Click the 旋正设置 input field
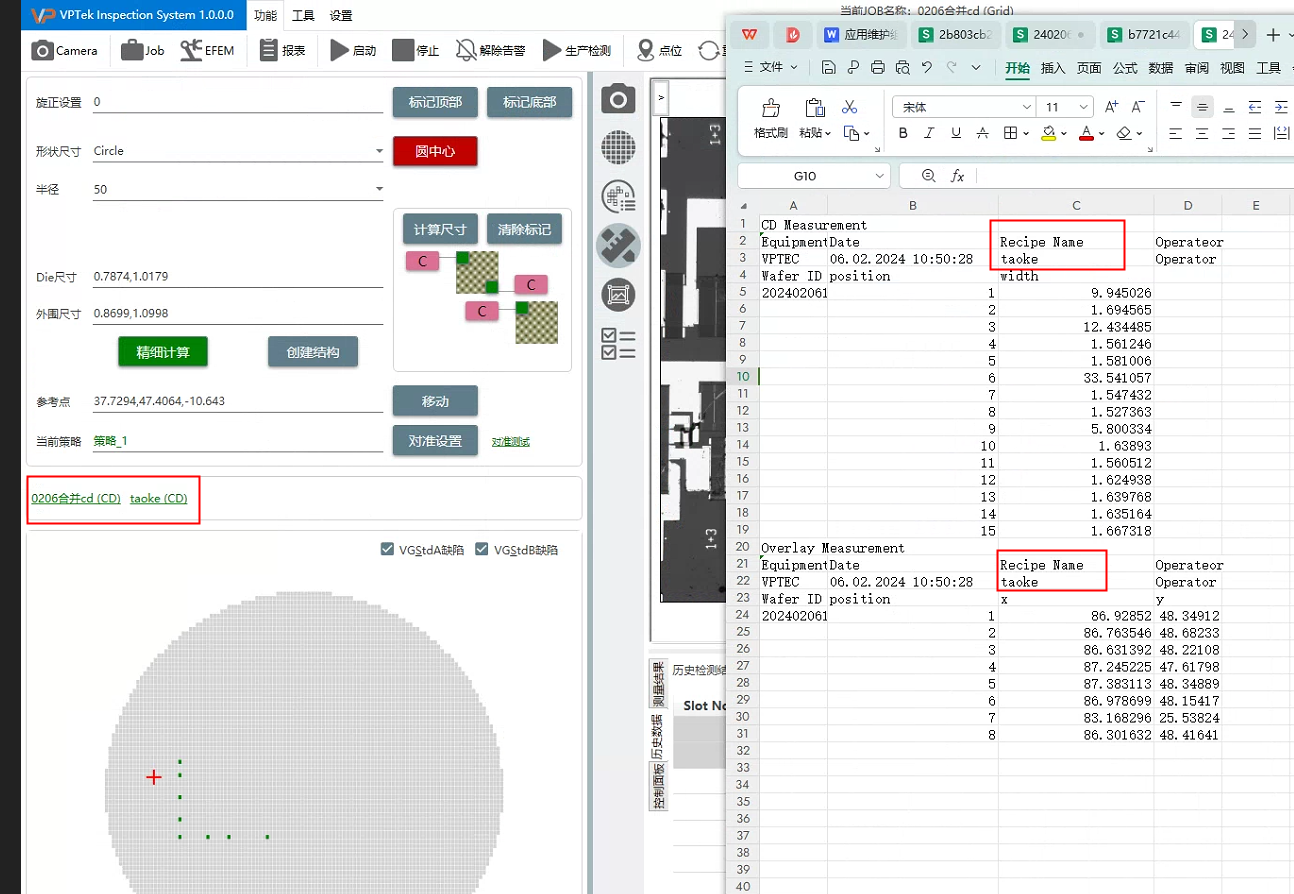Viewport: 1294px width, 894px height. click(x=237, y=102)
